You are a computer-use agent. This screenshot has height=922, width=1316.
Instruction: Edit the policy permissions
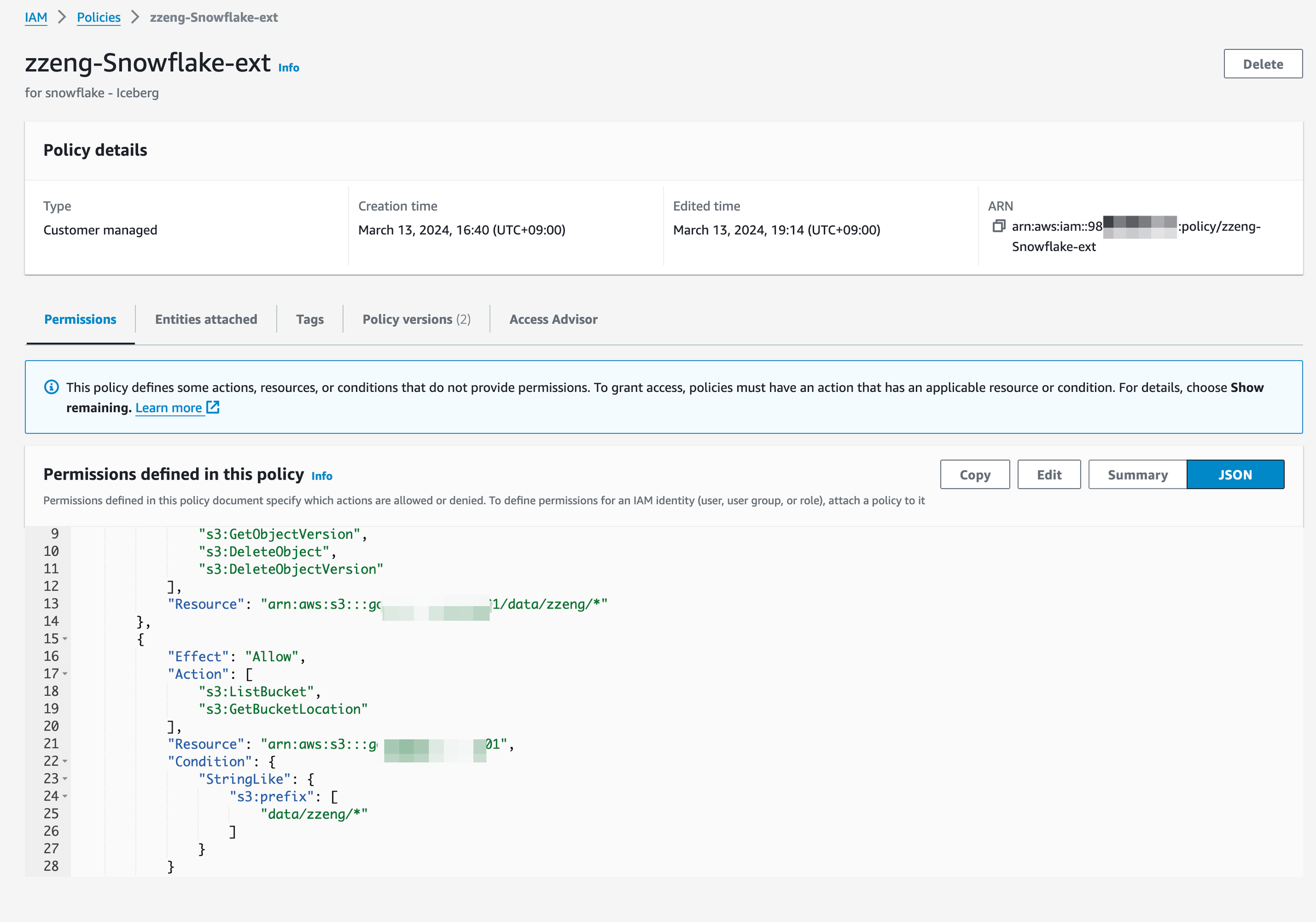(1049, 474)
